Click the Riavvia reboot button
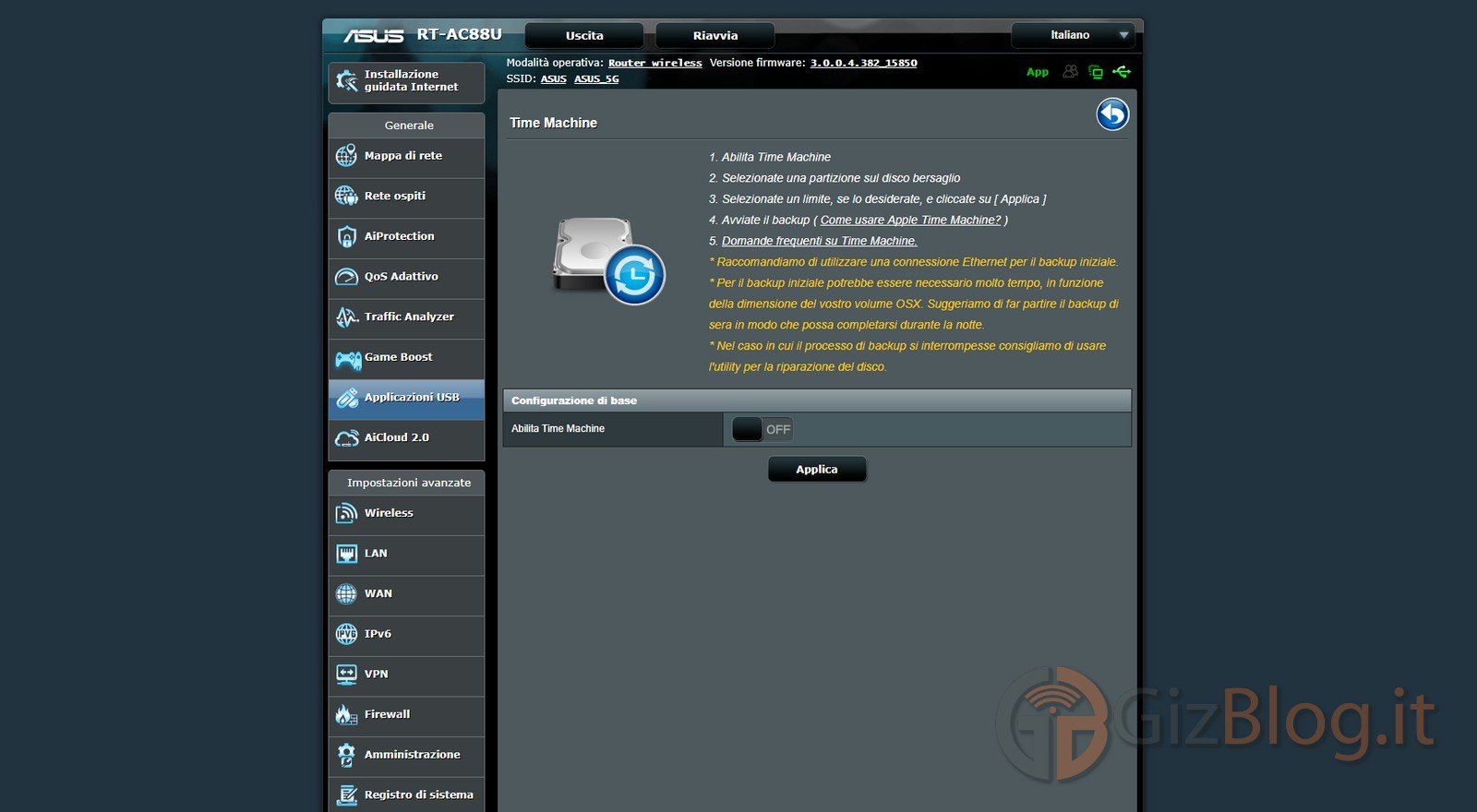Screen dimensions: 1477x812 (715, 36)
